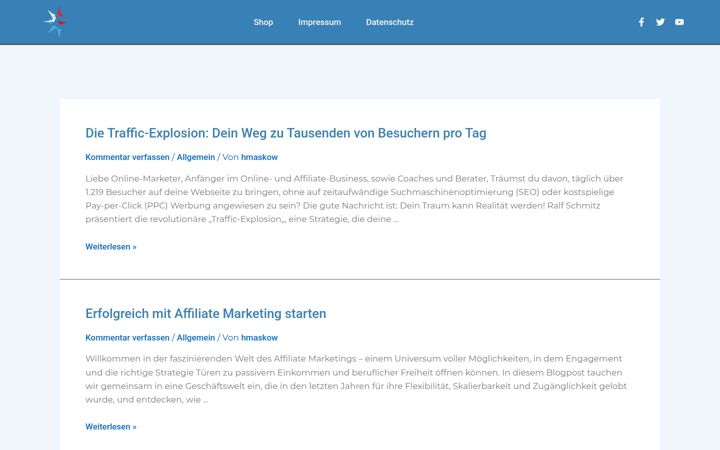Image resolution: width=720 pixels, height=450 pixels.
Task: Select Allgemein category of Traffic-Explosion post
Action: 196,157
